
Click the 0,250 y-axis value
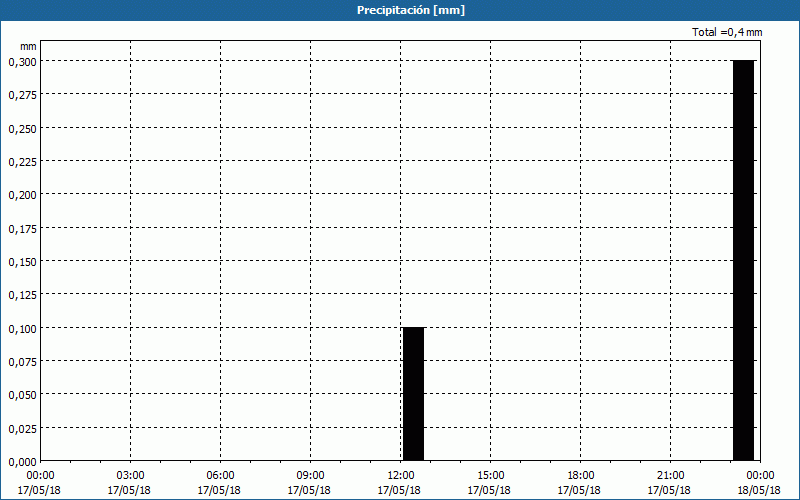click(x=22, y=128)
